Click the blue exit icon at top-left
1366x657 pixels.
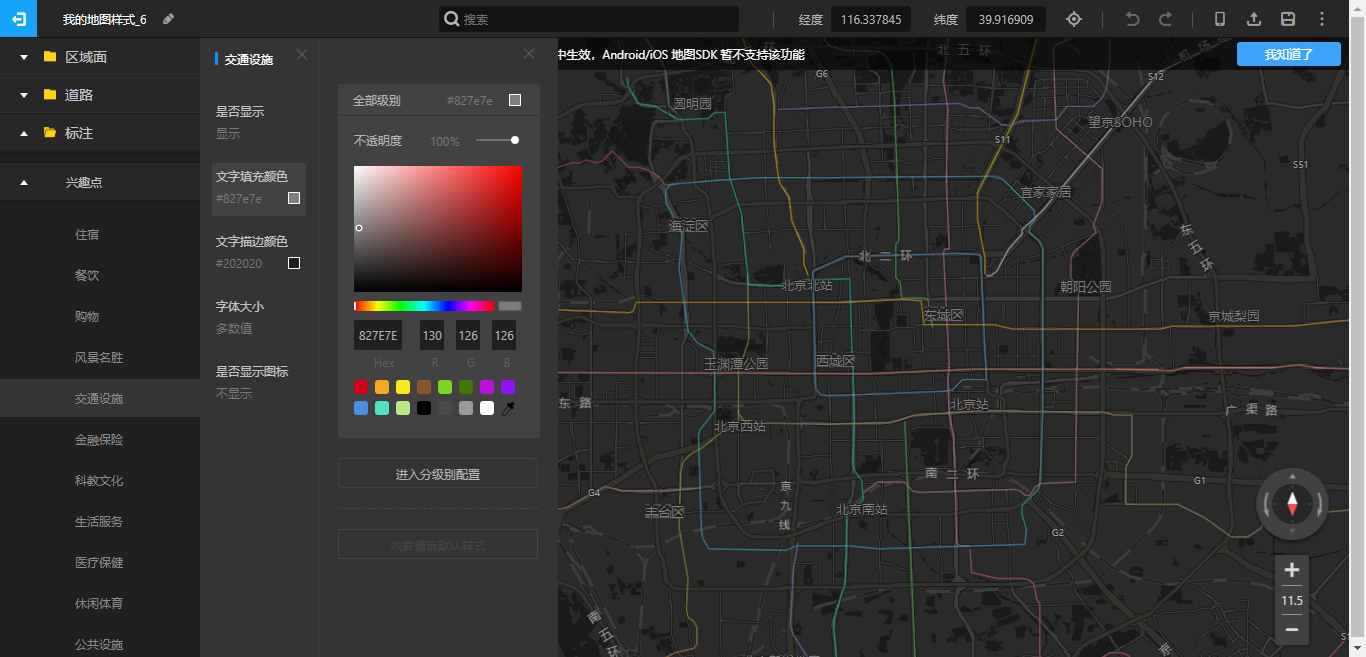[x=18, y=19]
